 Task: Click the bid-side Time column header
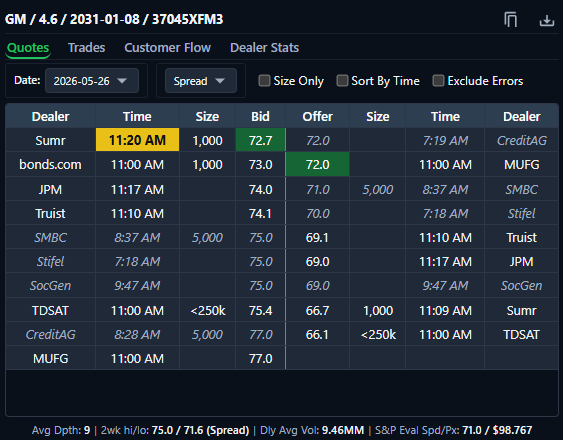(137, 116)
